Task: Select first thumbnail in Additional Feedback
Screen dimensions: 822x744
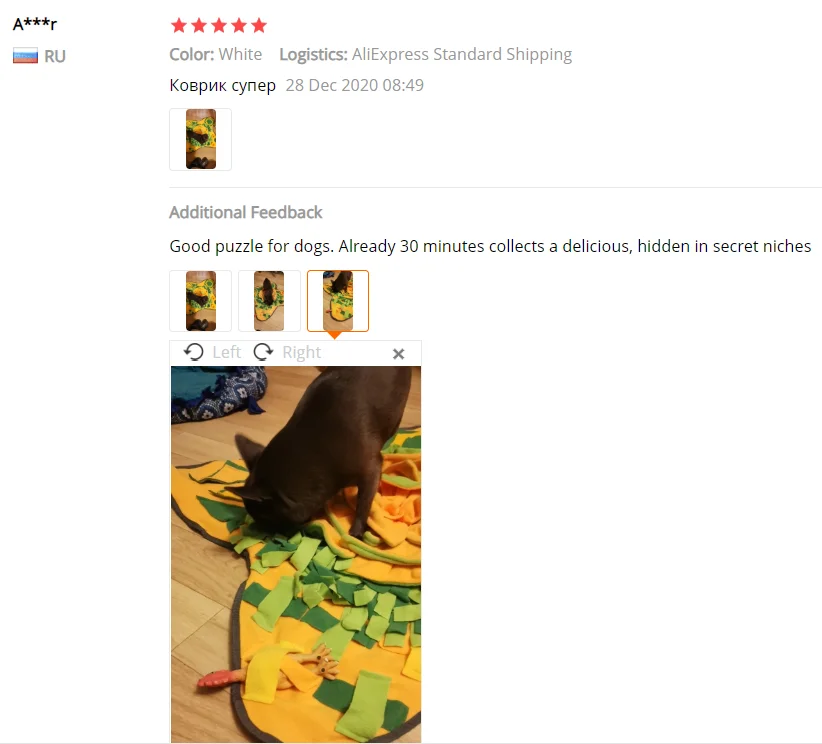Action: pos(200,301)
